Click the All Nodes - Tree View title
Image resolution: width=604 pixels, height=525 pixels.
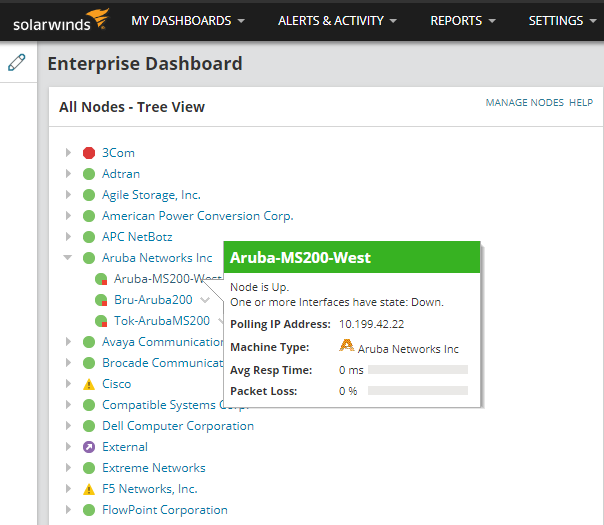(x=132, y=107)
